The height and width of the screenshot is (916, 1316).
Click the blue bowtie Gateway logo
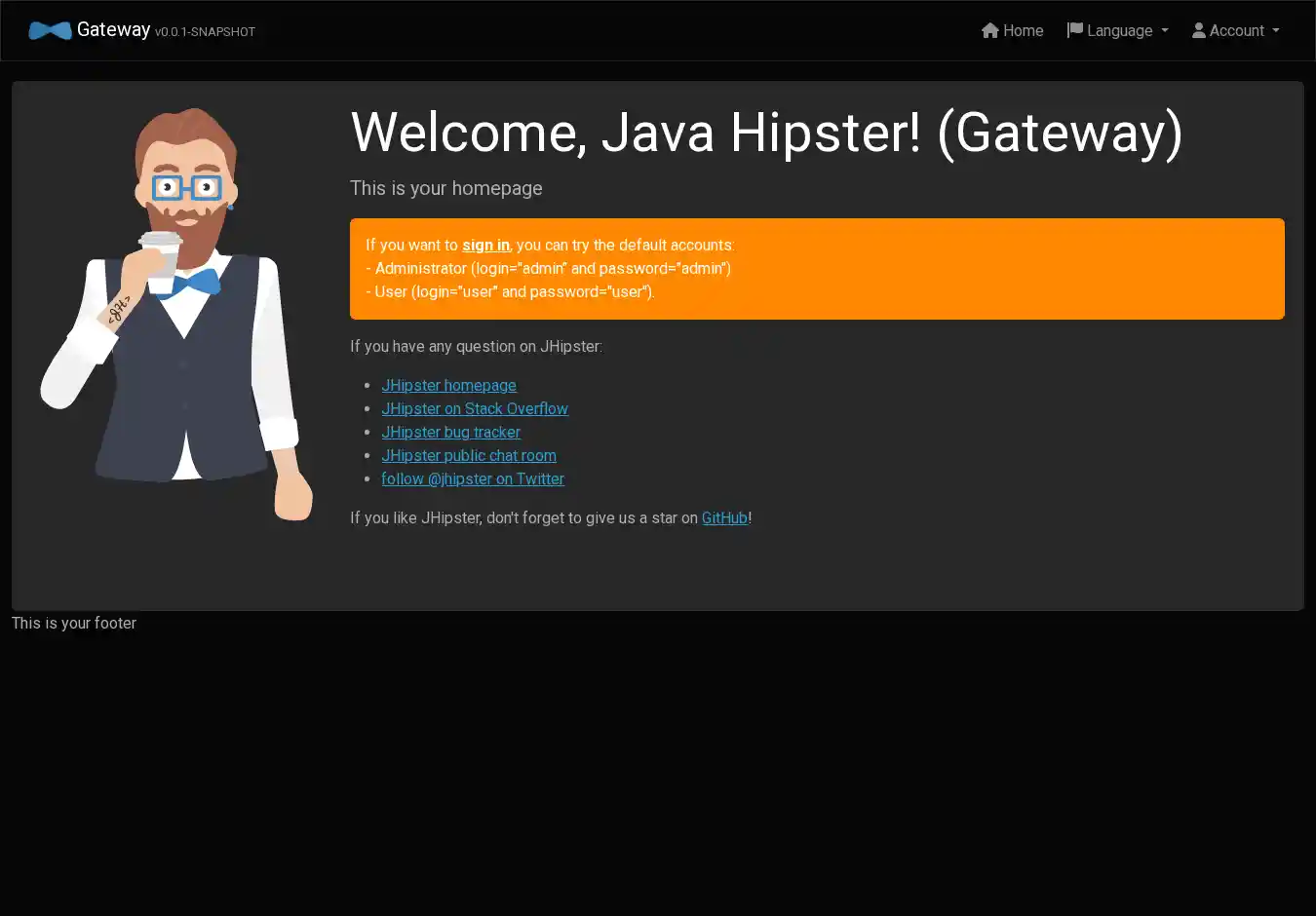(50, 31)
